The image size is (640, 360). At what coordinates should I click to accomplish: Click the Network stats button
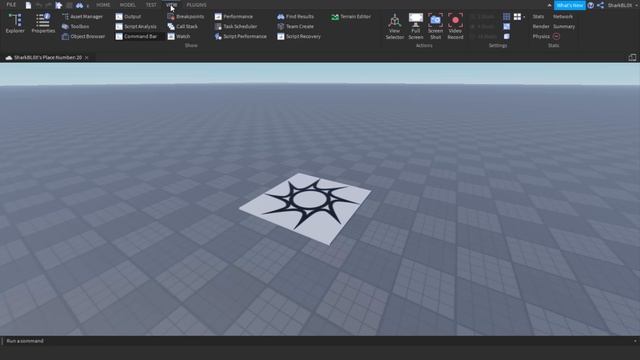pyautogui.click(x=563, y=17)
